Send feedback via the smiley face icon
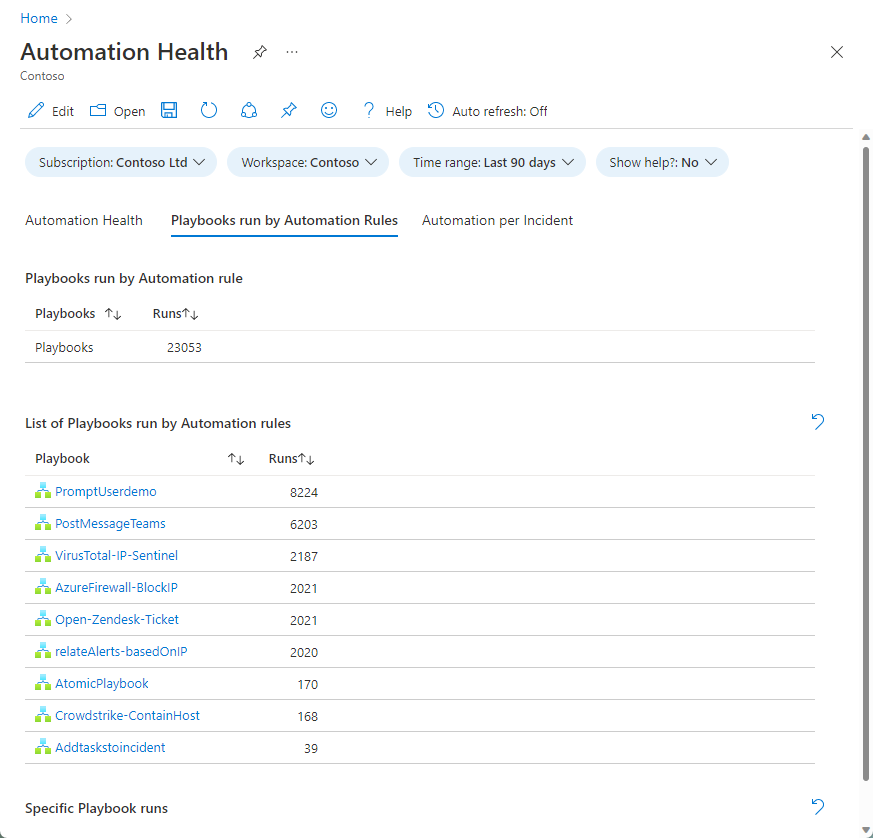Viewport: 873px width, 838px height. click(x=328, y=110)
